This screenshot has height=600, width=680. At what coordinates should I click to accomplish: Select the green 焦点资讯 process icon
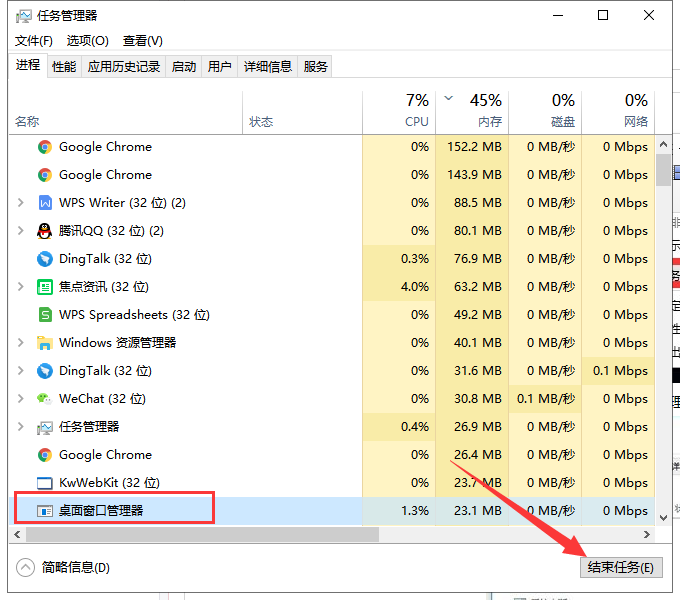pyautogui.click(x=44, y=287)
